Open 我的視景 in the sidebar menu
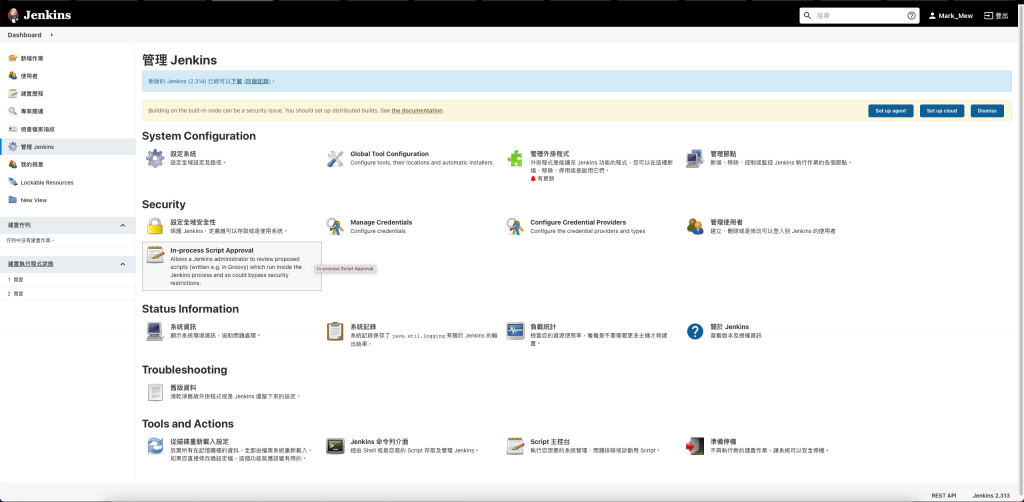The height and width of the screenshot is (502, 1024). (31, 165)
